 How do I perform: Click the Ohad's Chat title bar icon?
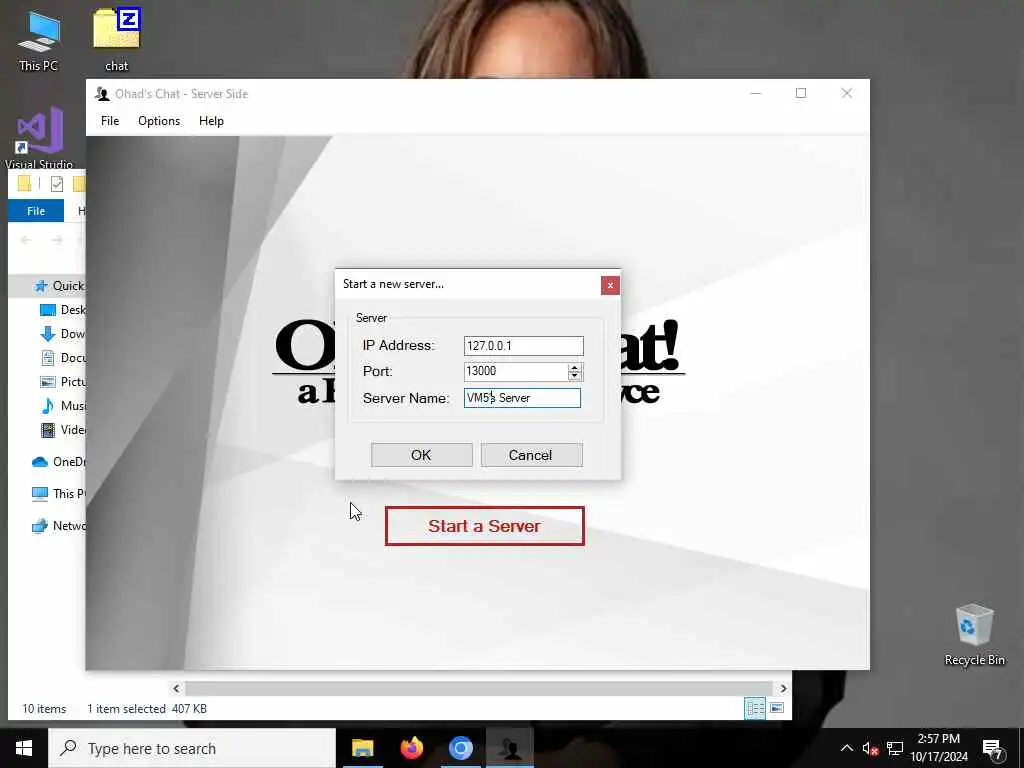[x=102, y=93]
